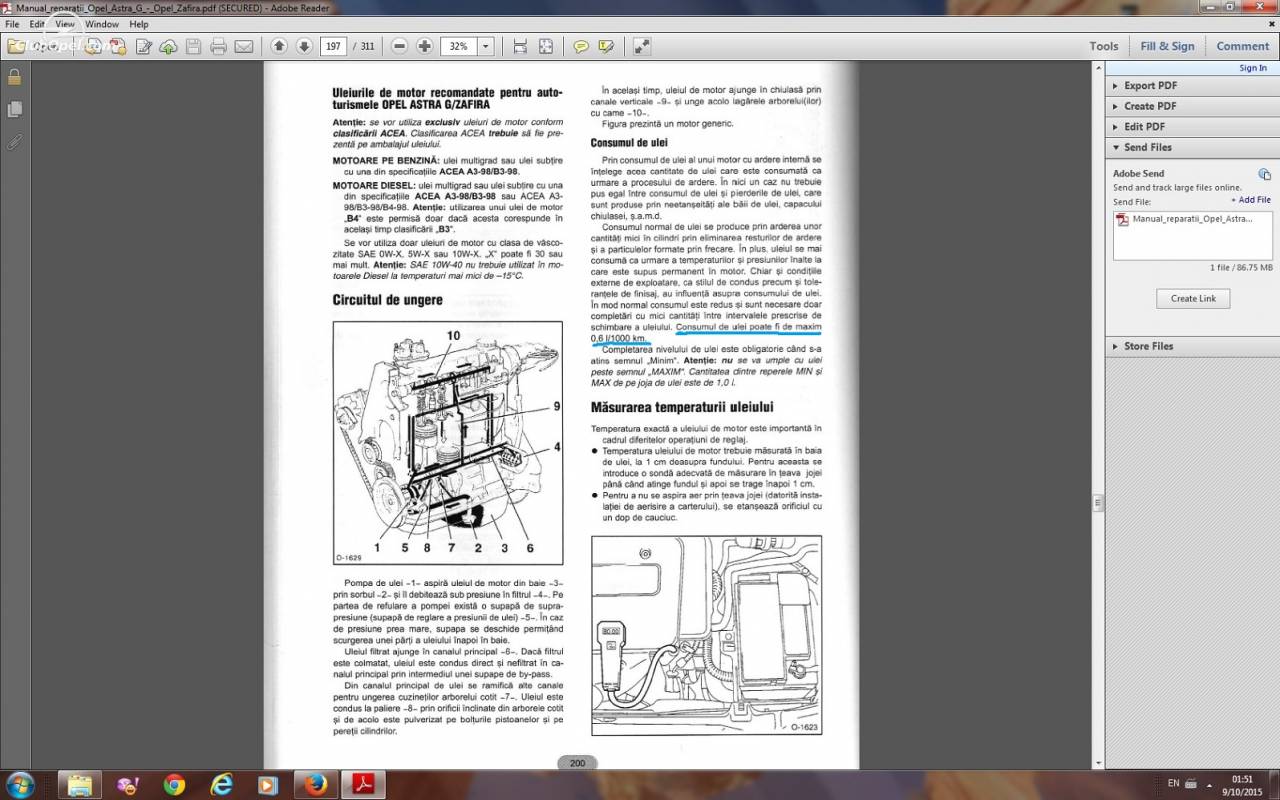Open Windows Explorer from taskbar

coord(80,785)
